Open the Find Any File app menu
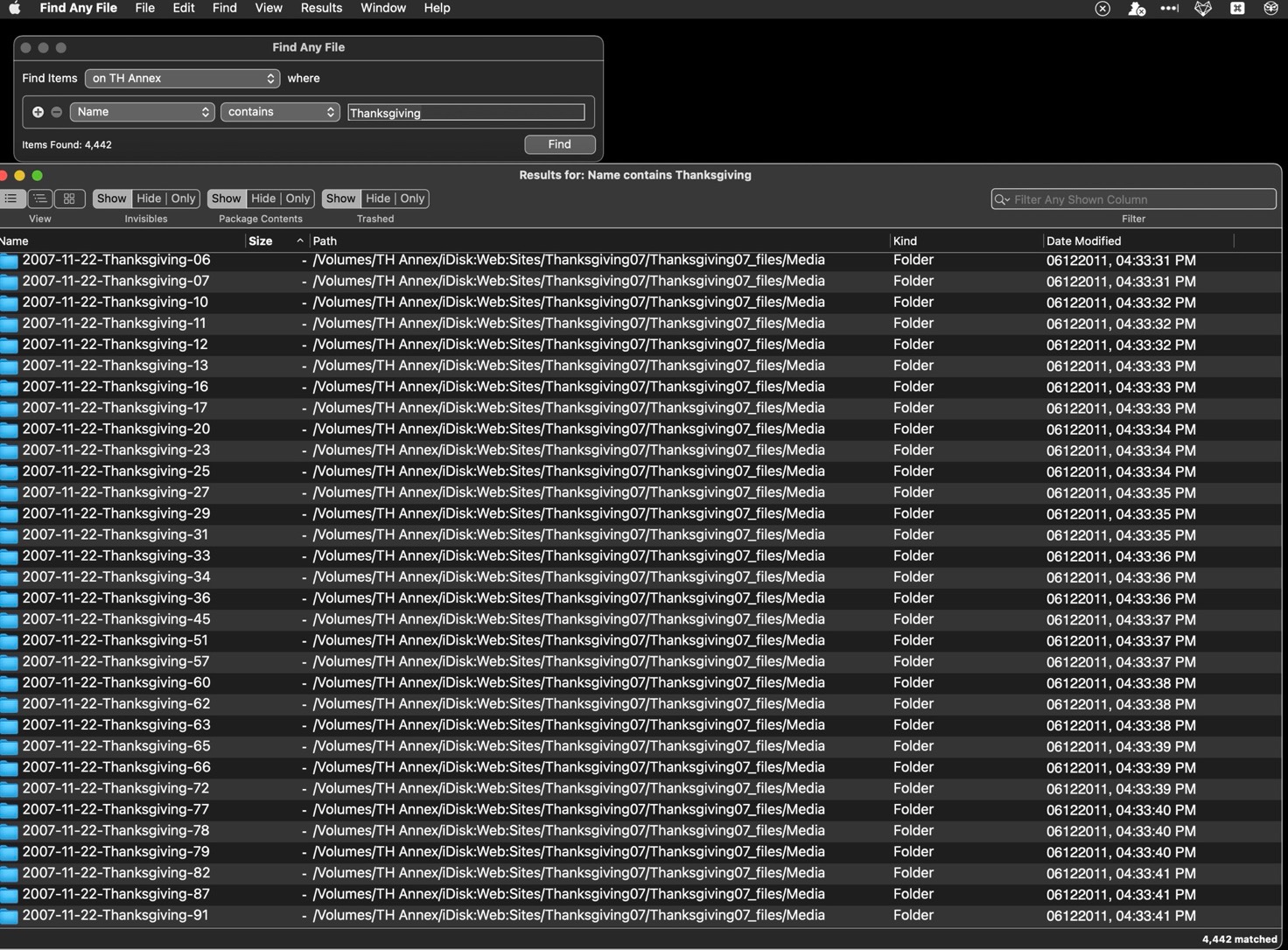 (78, 8)
